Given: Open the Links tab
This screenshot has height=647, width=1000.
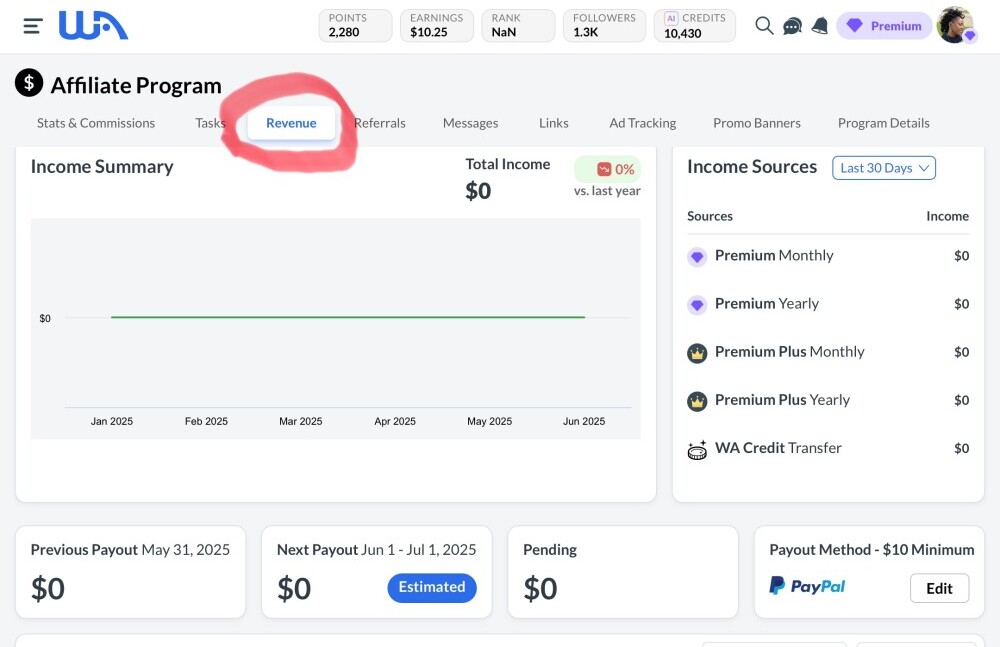Looking at the screenshot, I should coord(554,123).
